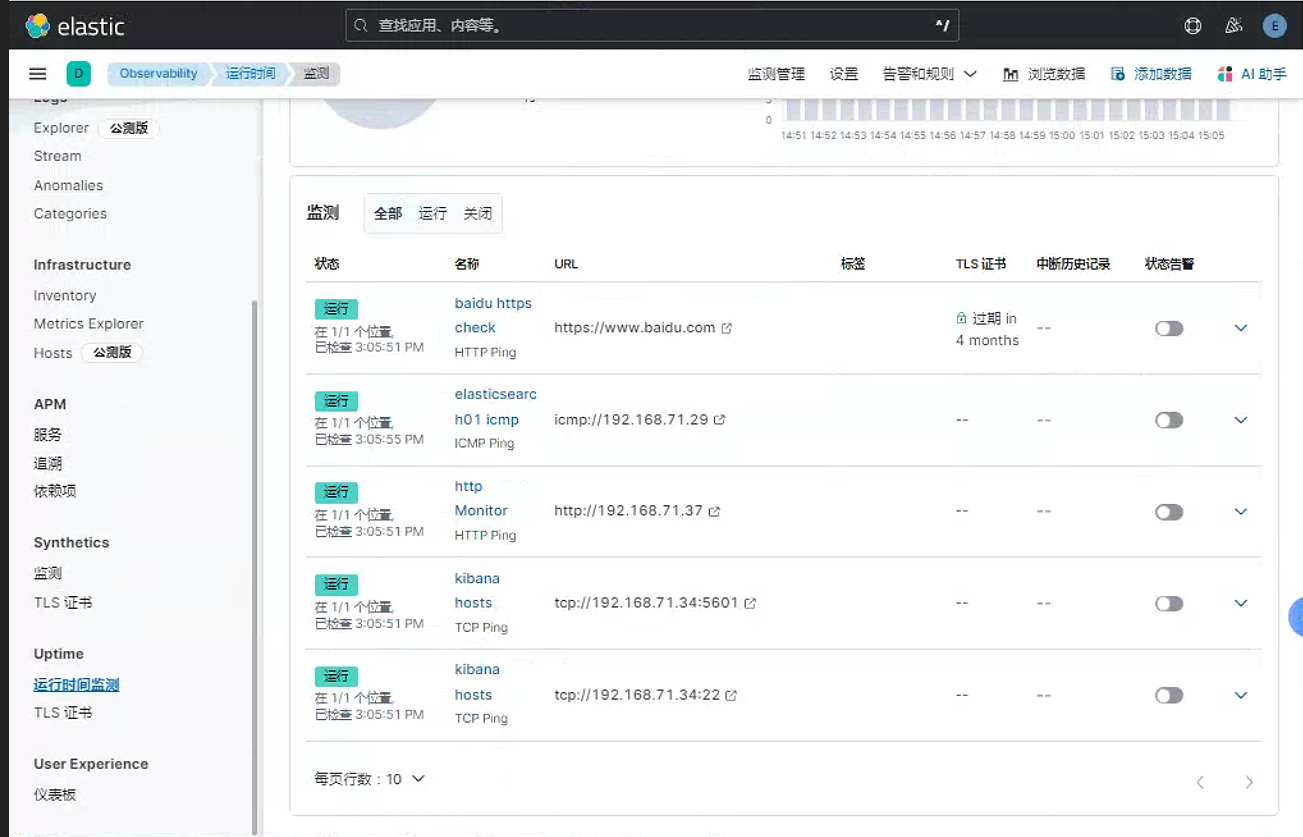Filter monitors by 关闭 tab
The image size is (1303, 837).
point(478,213)
